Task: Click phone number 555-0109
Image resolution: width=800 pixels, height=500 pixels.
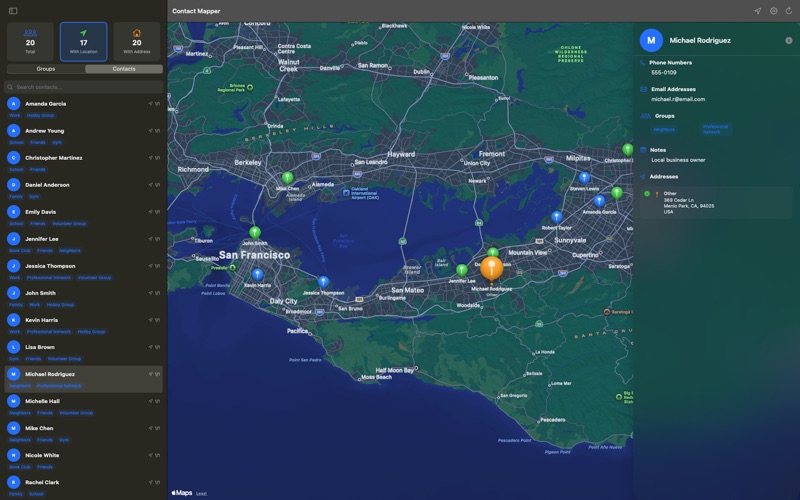Action: point(664,72)
